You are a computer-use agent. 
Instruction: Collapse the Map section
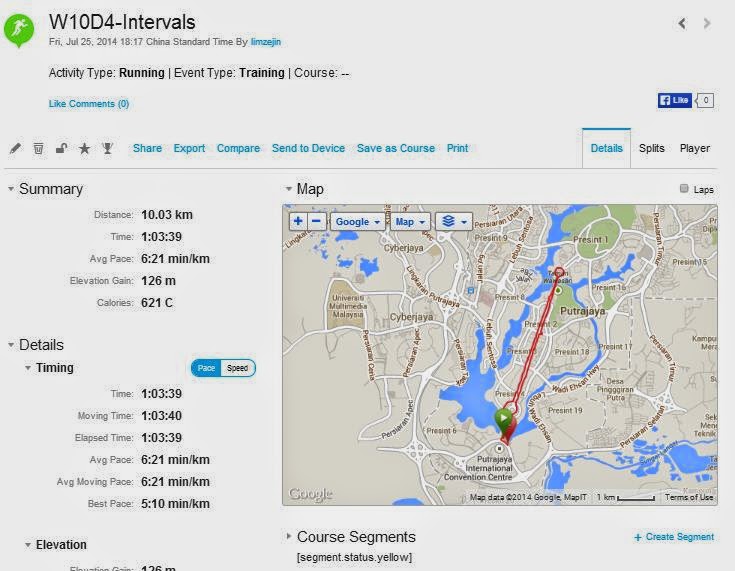click(289, 189)
